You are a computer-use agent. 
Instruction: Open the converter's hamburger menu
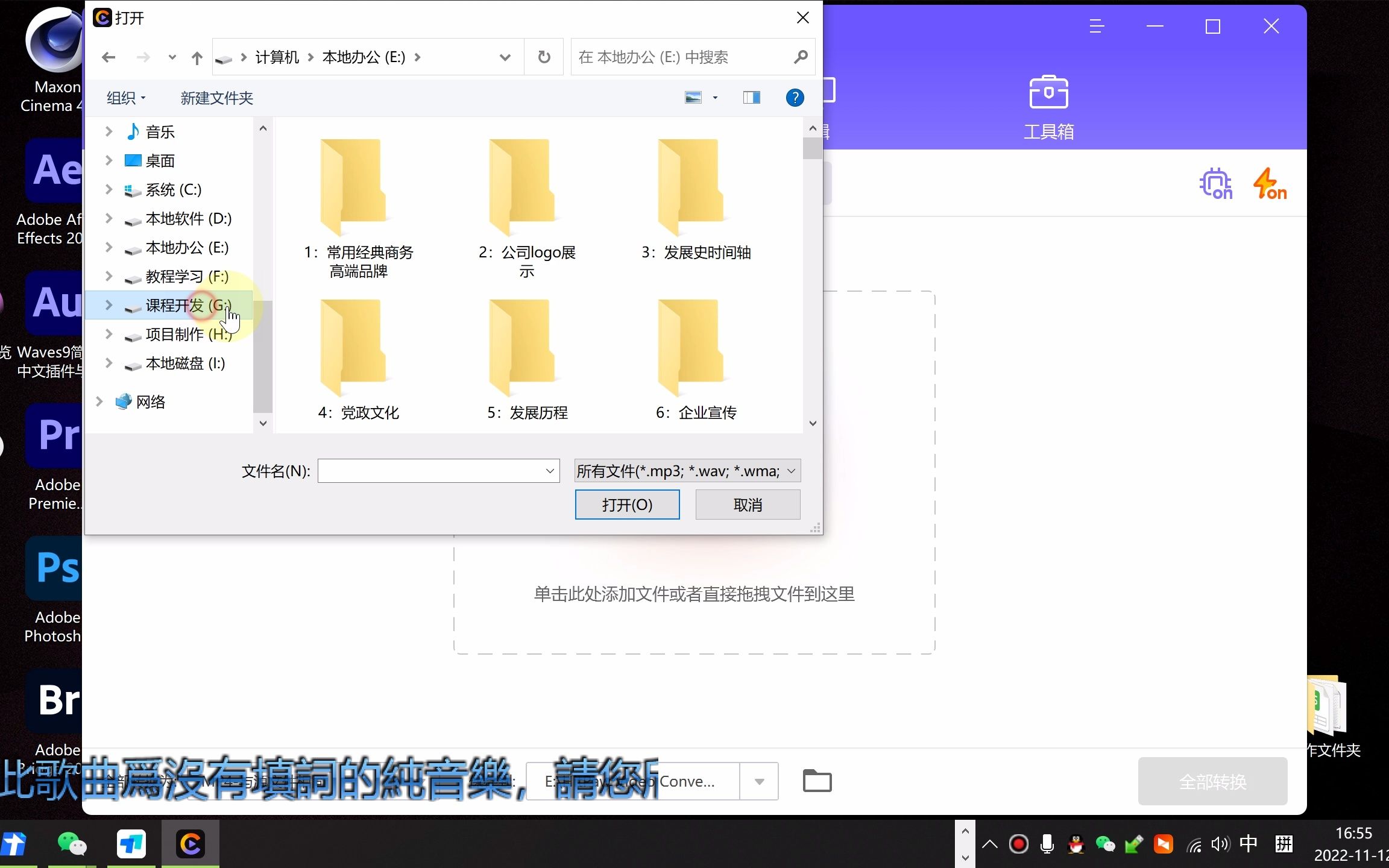point(1097,27)
